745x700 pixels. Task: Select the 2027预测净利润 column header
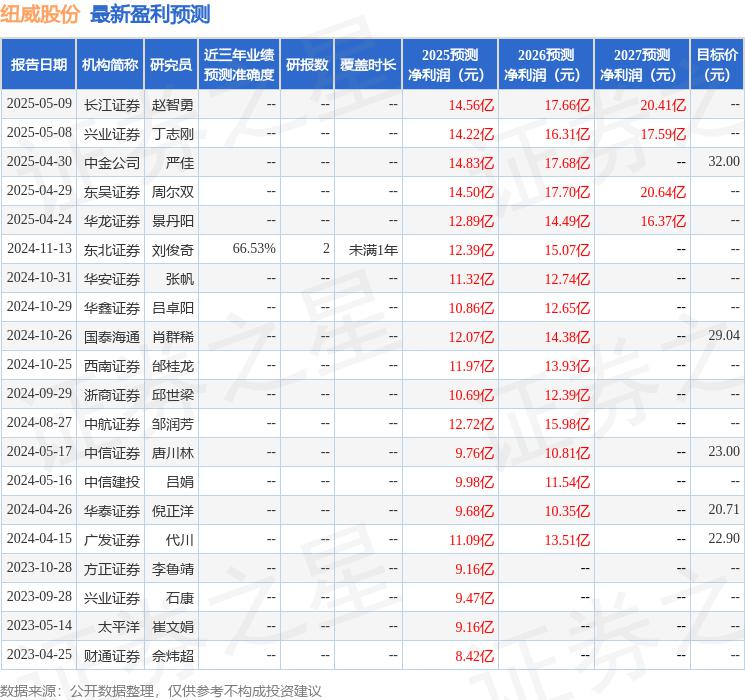click(x=642, y=64)
